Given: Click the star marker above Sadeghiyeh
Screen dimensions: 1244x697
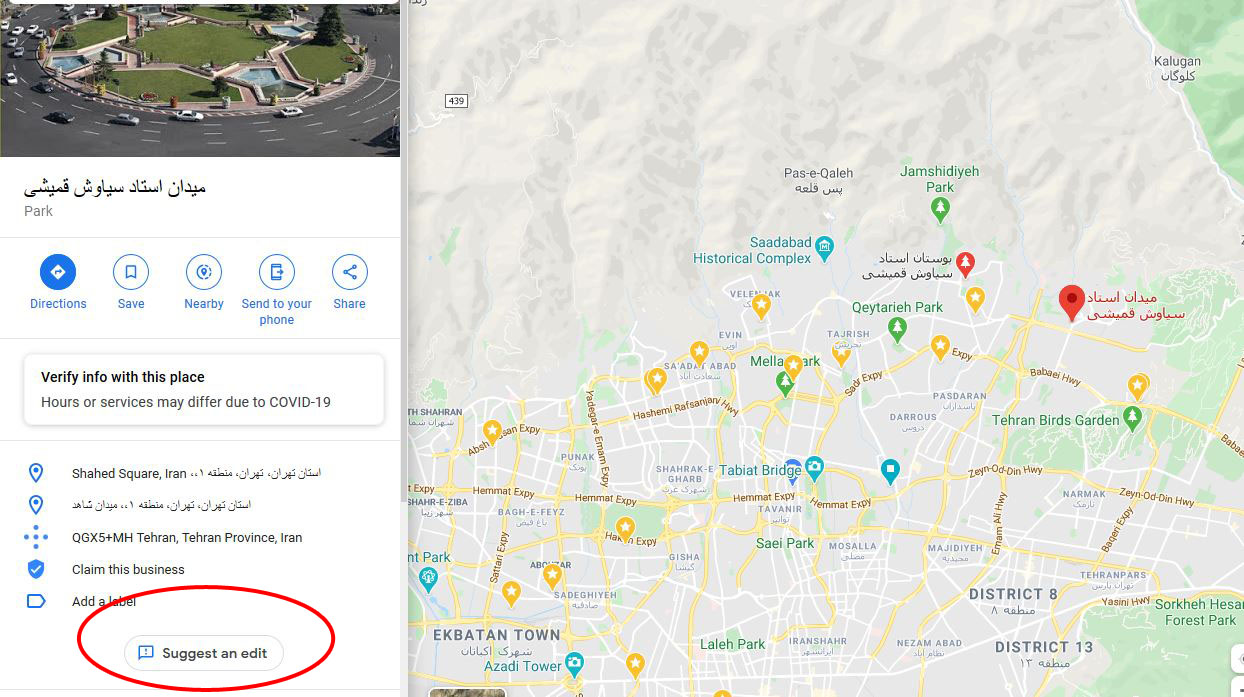Looking at the screenshot, I should [552, 575].
